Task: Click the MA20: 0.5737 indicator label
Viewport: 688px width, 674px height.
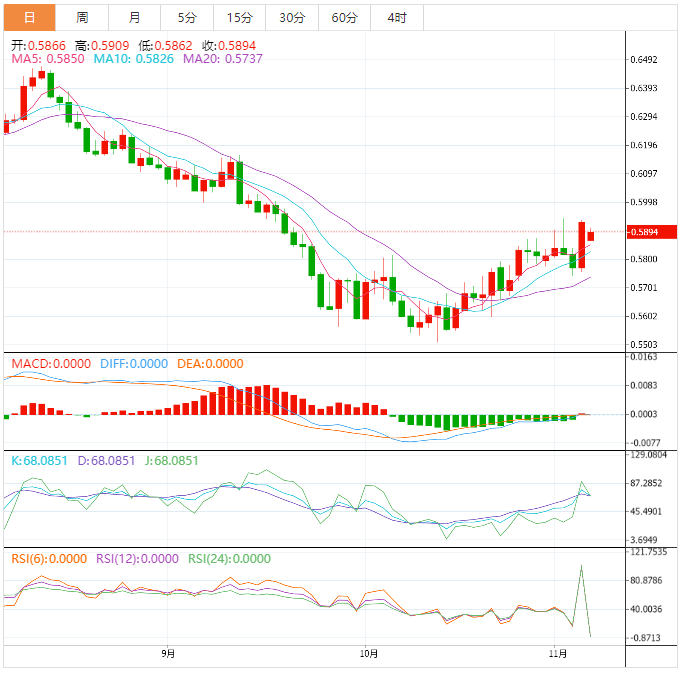Action: click(223, 59)
